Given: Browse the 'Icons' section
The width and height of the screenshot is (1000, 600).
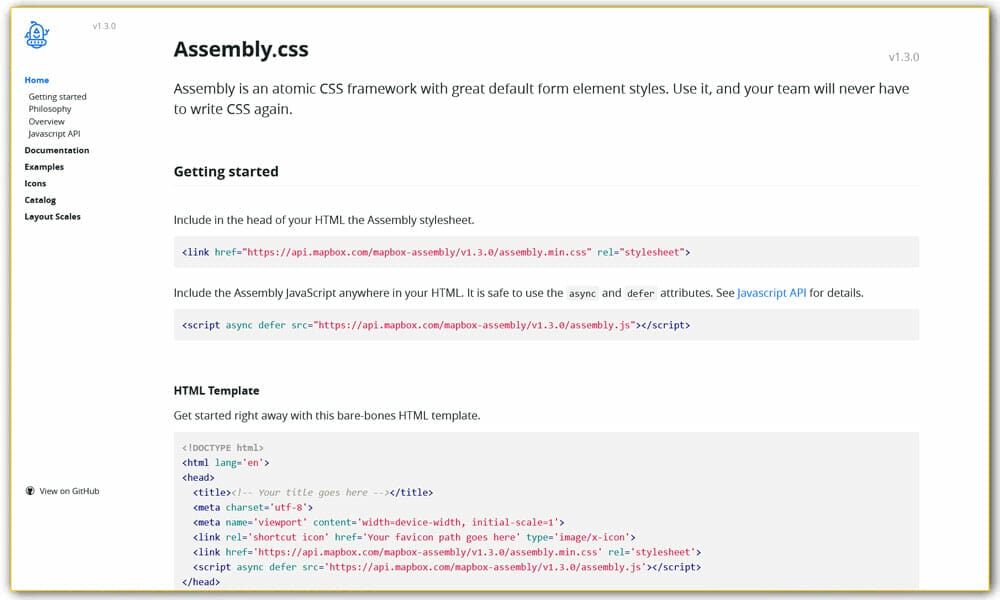Looking at the screenshot, I should tap(35, 183).
